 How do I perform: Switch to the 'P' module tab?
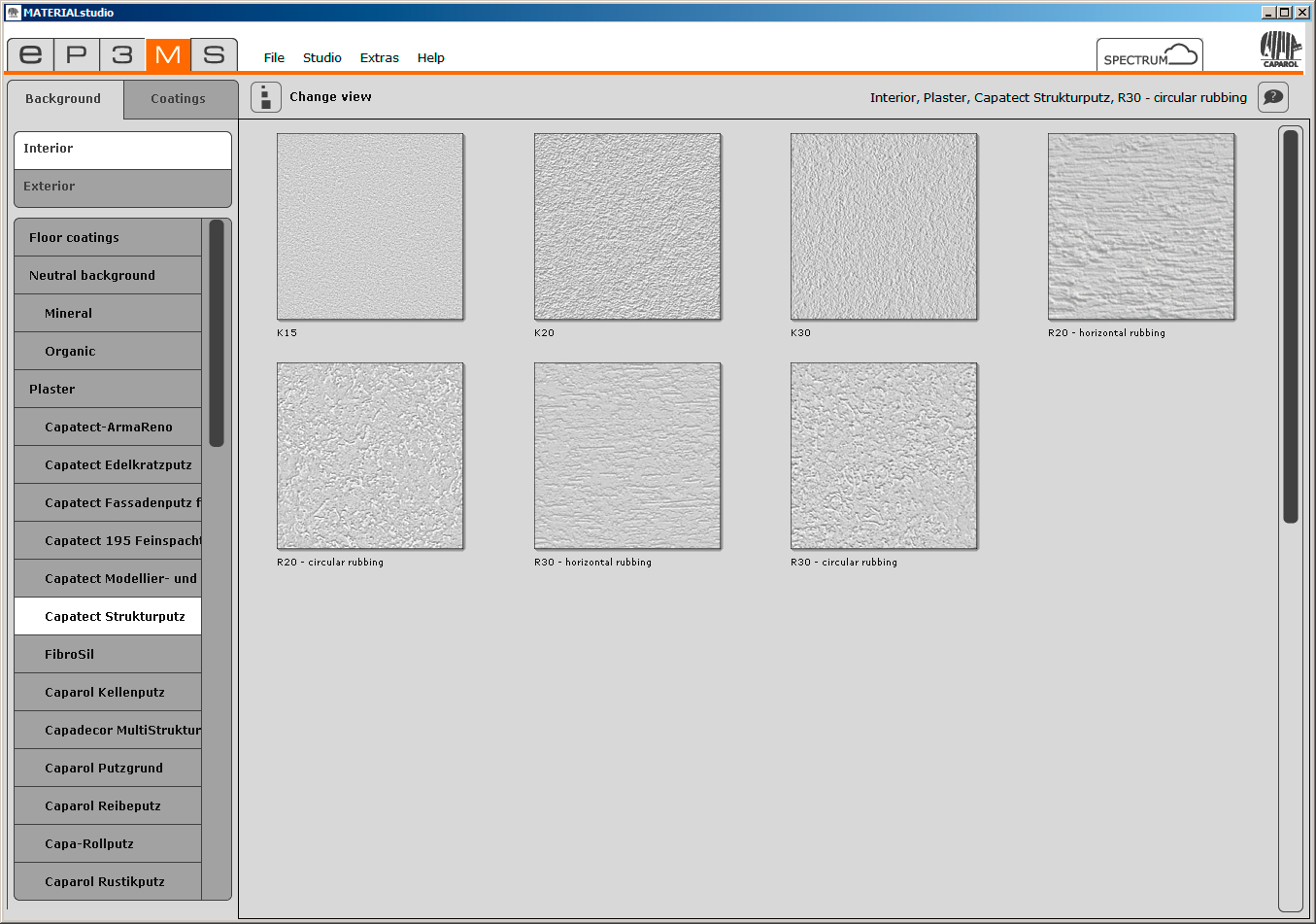click(77, 54)
